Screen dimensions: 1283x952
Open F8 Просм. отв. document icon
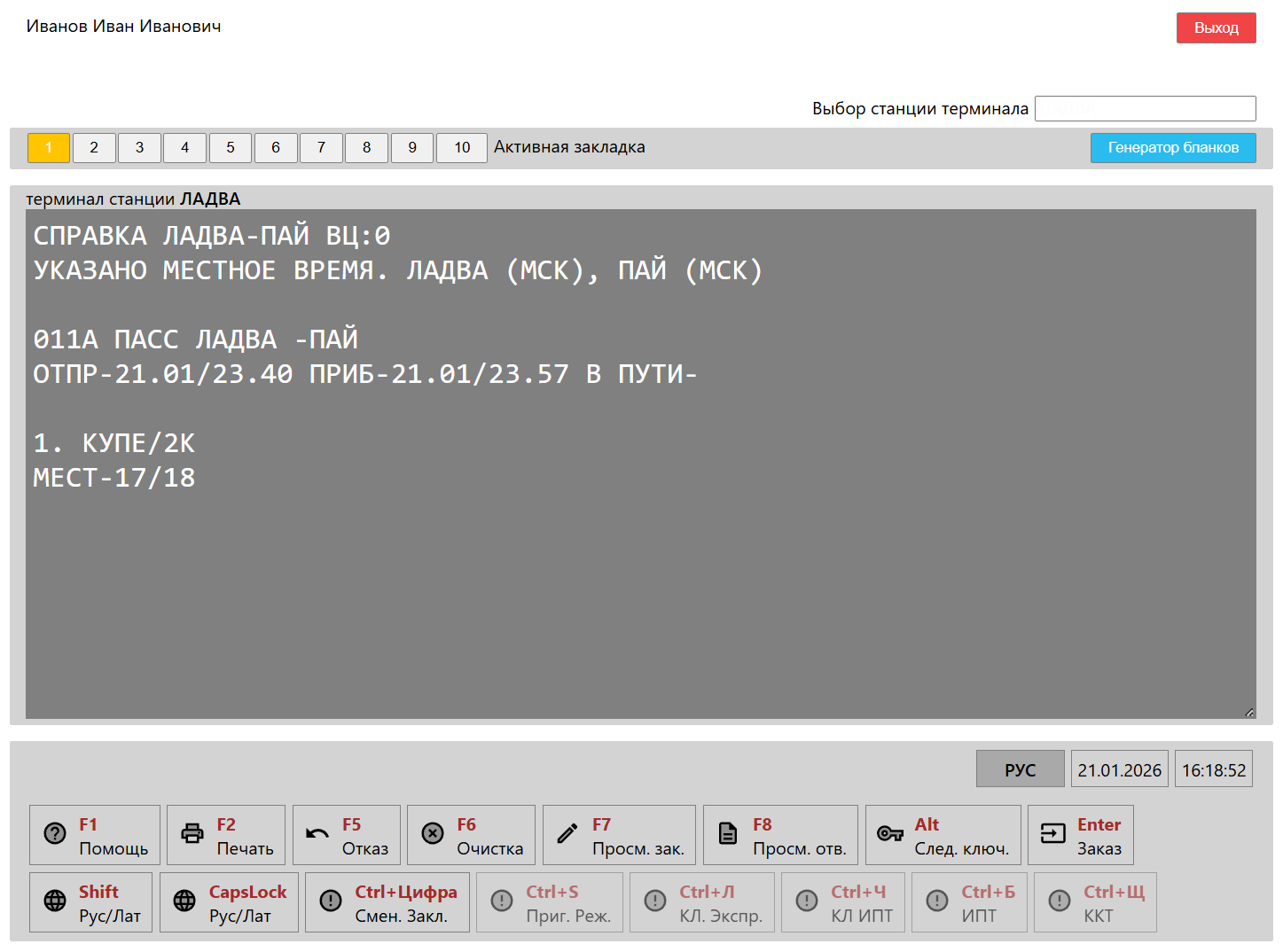(728, 834)
